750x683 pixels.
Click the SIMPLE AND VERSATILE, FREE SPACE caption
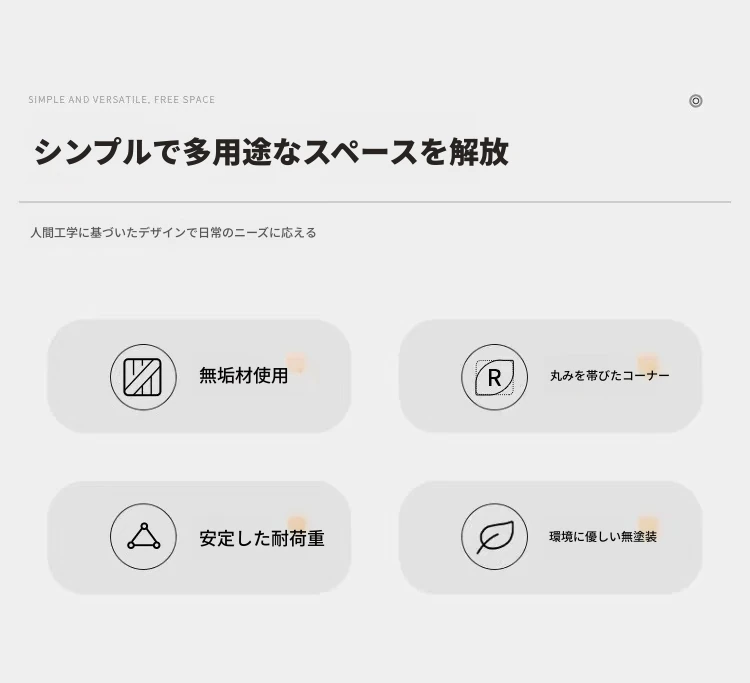point(121,99)
